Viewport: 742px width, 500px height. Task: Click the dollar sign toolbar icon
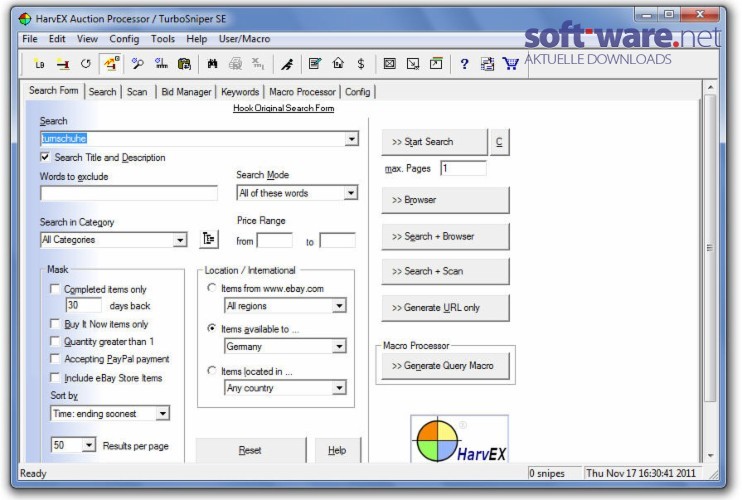point(361,64)
